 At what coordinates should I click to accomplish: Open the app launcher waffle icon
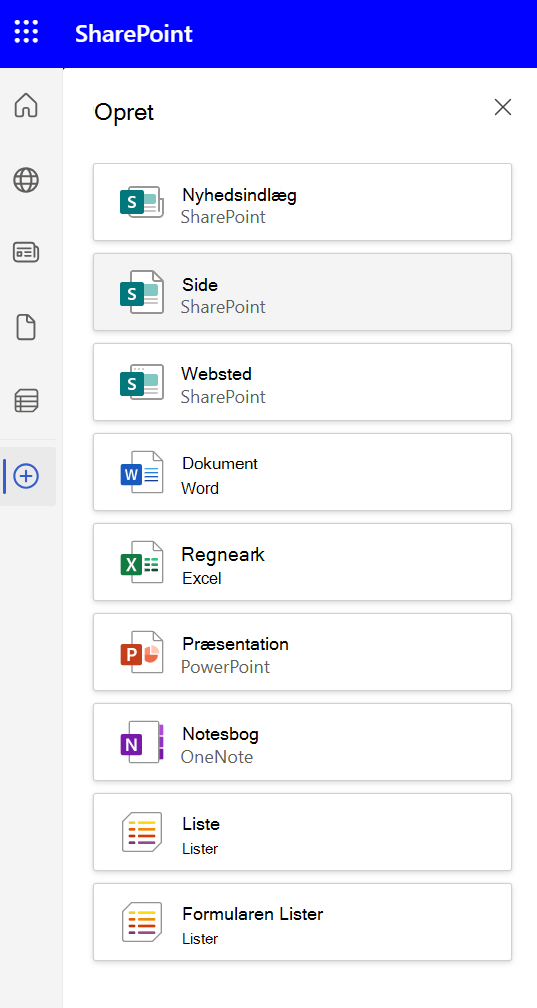[26, 32]
